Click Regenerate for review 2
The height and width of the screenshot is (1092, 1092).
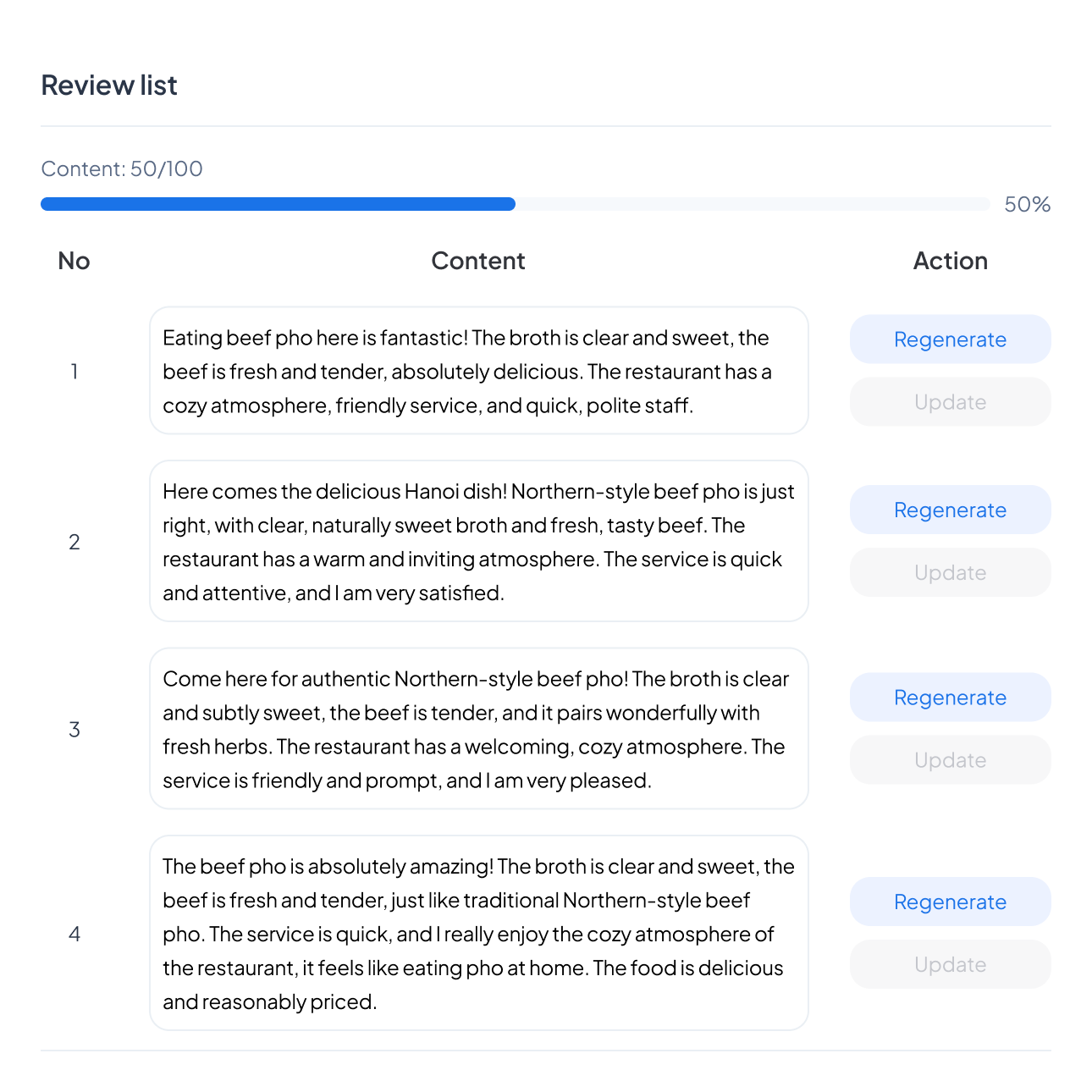click(950, 510)
